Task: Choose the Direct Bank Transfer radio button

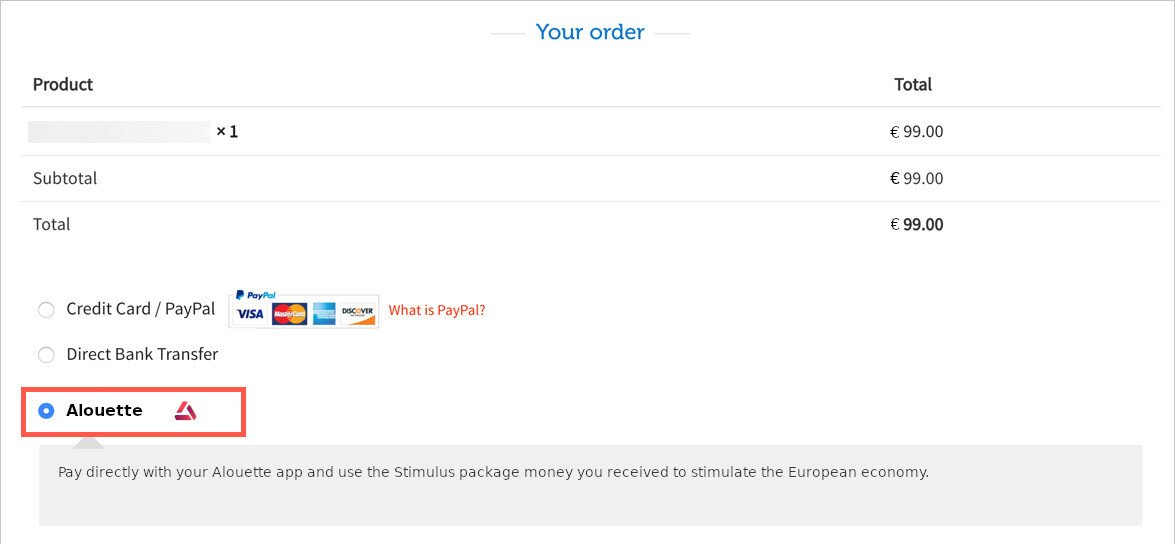Action: tap(46, 354)
